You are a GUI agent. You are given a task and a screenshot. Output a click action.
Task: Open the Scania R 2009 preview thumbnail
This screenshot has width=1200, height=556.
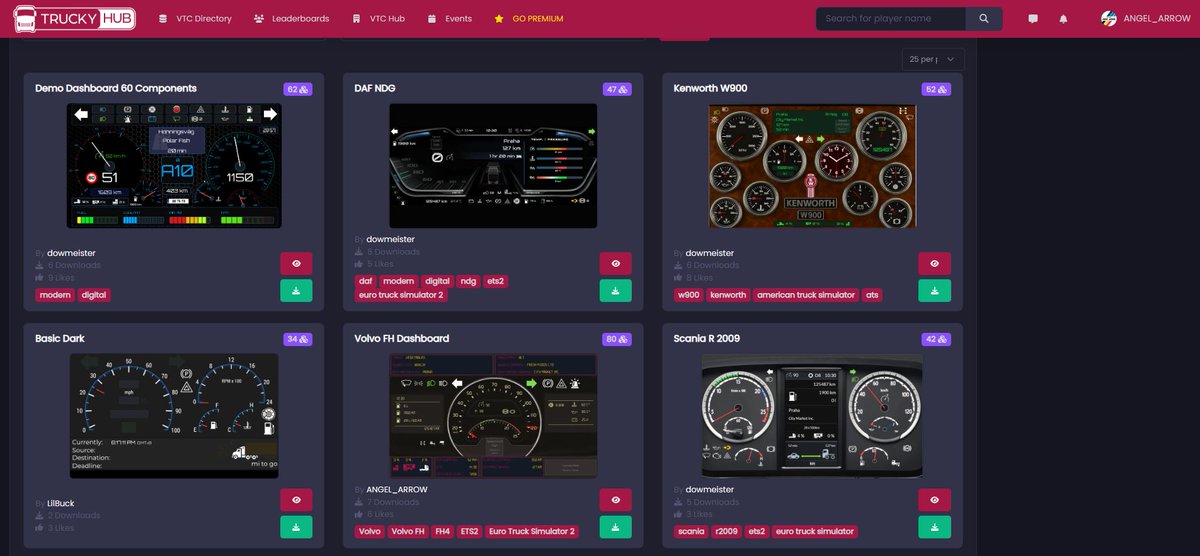coord(812,416)
